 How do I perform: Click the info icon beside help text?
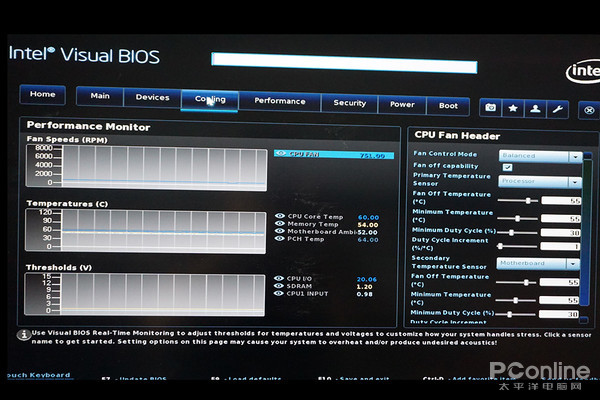[x=24, y=335]
